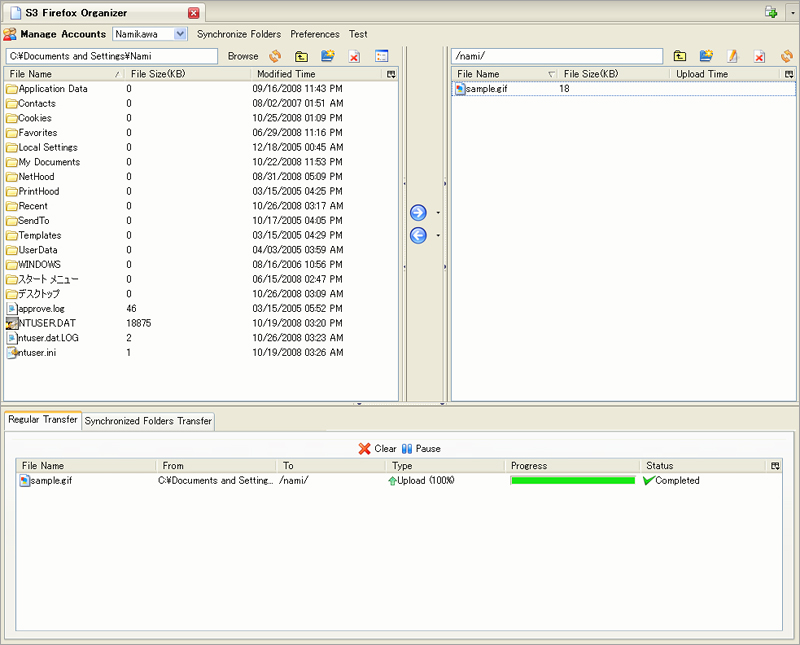Open the tab list dropdown arrow
Viewport: 800px width, 645px height.
792,13
